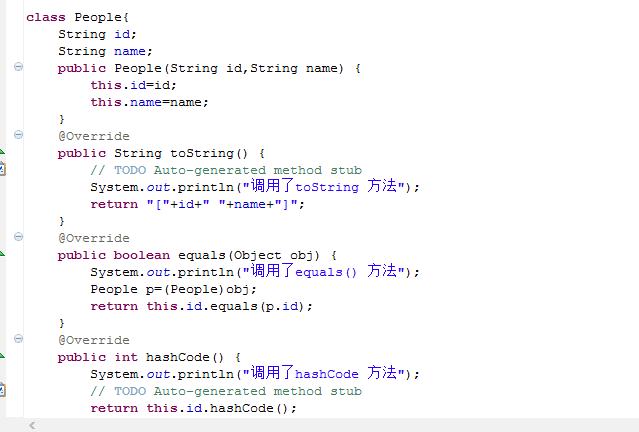This screenshot has height=432, width=639.
Task: Click the field declaration 'String name;'
Action: point(105,51)
